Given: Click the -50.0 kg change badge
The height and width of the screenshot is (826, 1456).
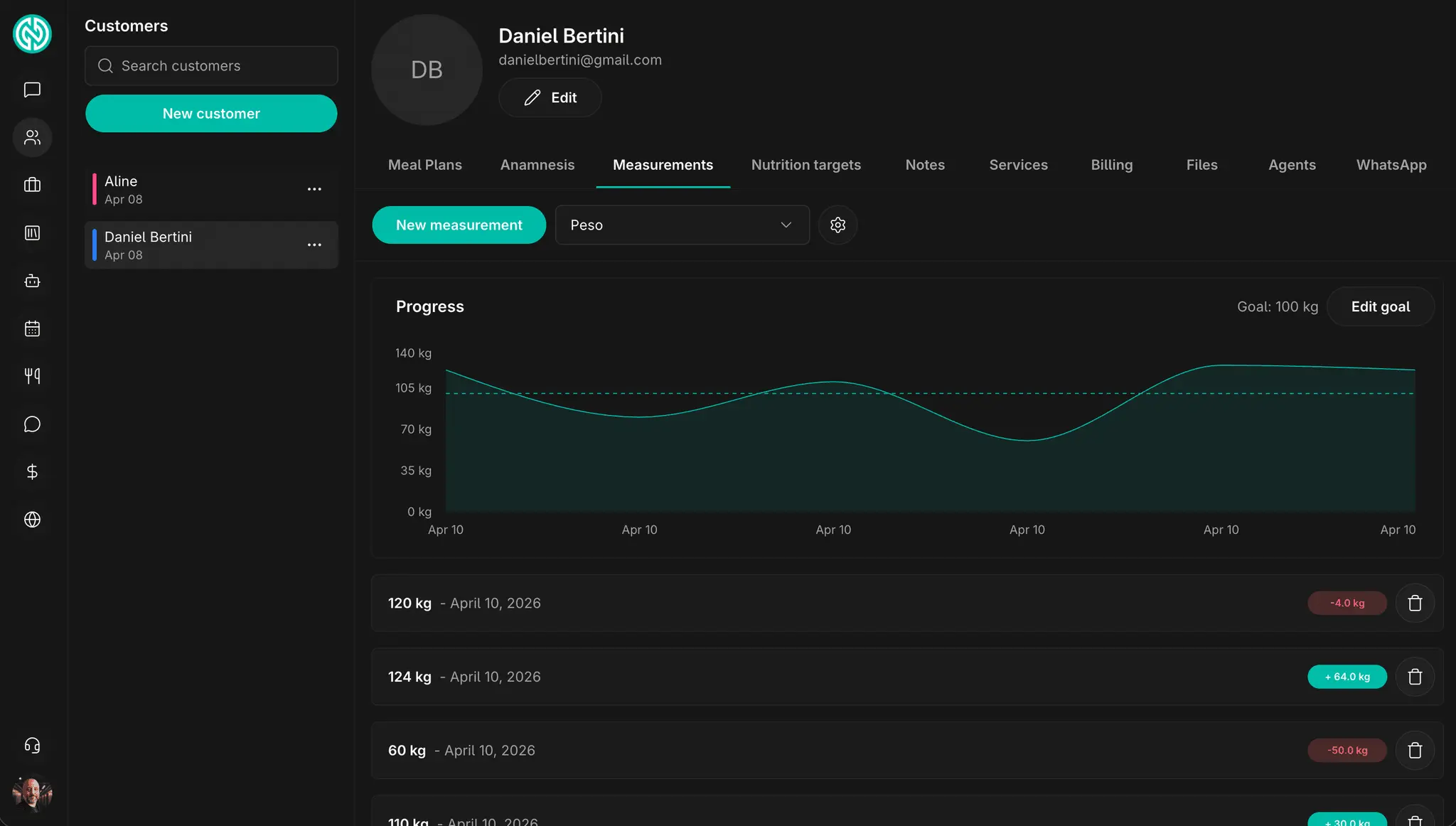Looking at the screenshot, I should click(1347, 750).
